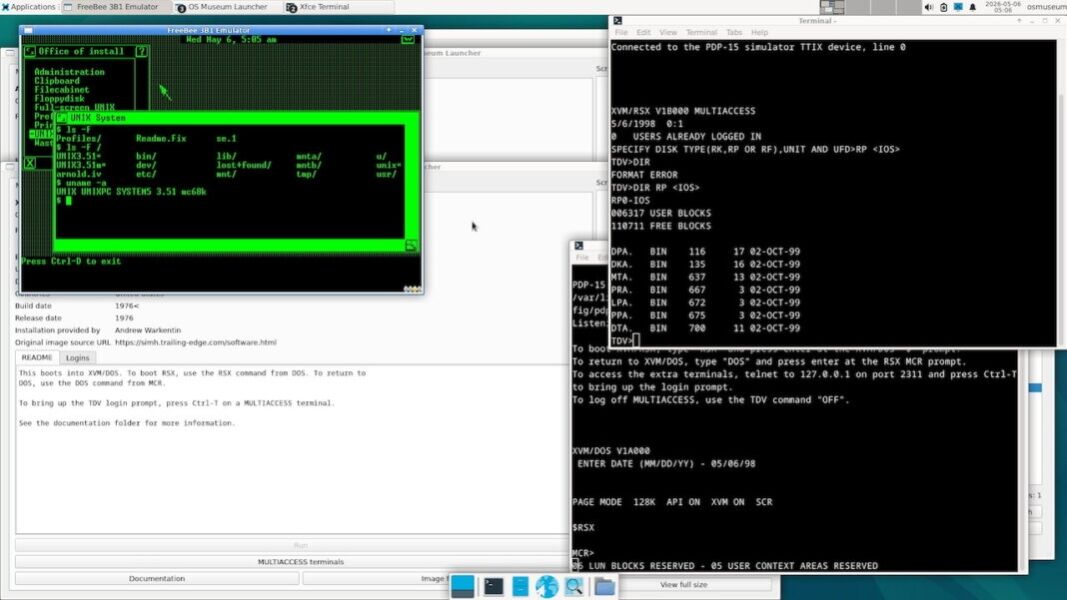1067x600 pixels.
Task: Click the help '?' icon in Office window
Action: coord(142,52)
